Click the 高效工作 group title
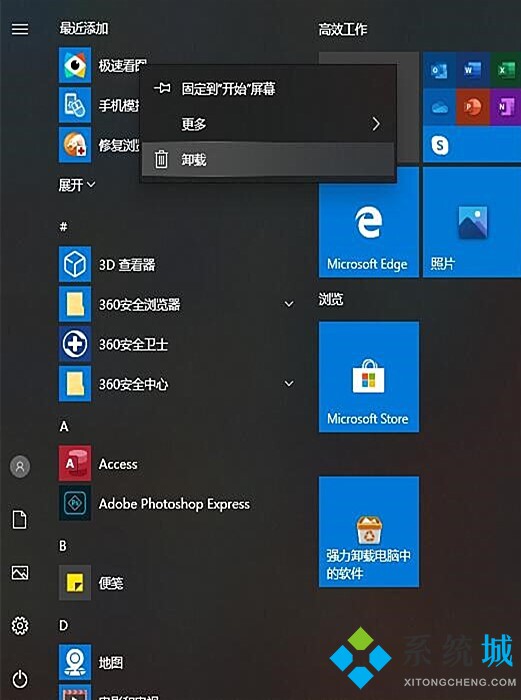Screen dimensions: 521x700 343,29
